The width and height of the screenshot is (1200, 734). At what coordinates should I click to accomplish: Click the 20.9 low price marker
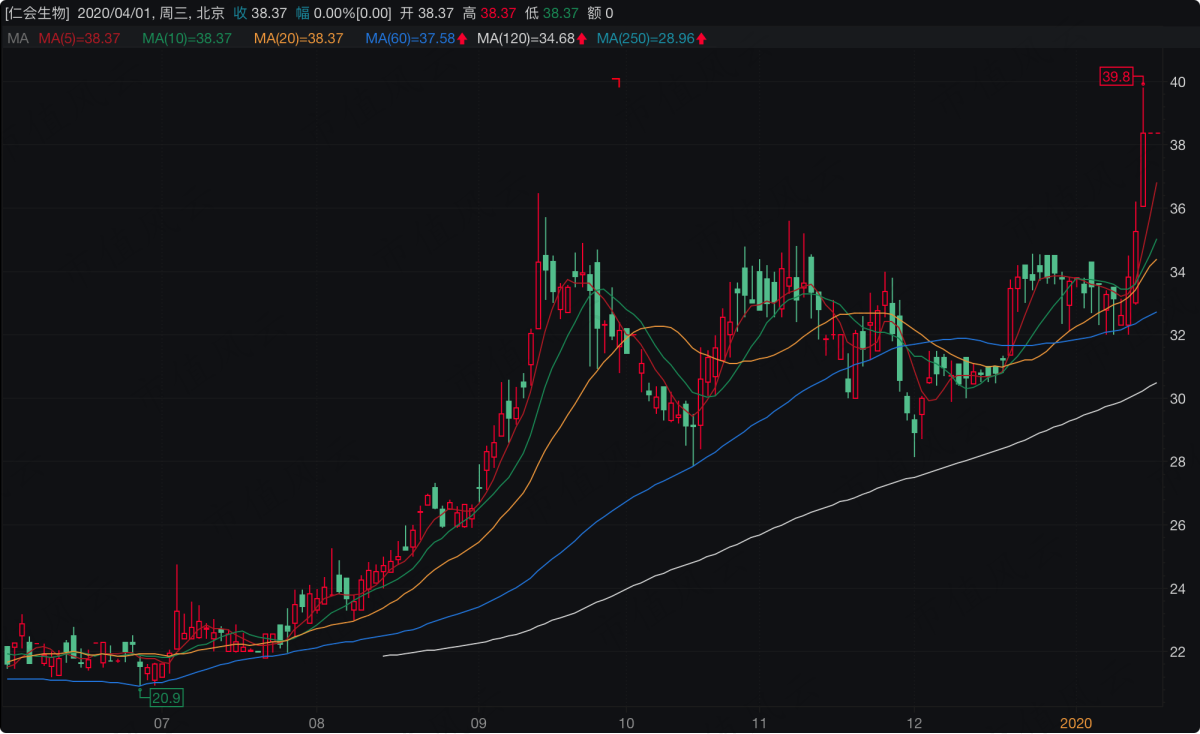(x=166, y=697)
